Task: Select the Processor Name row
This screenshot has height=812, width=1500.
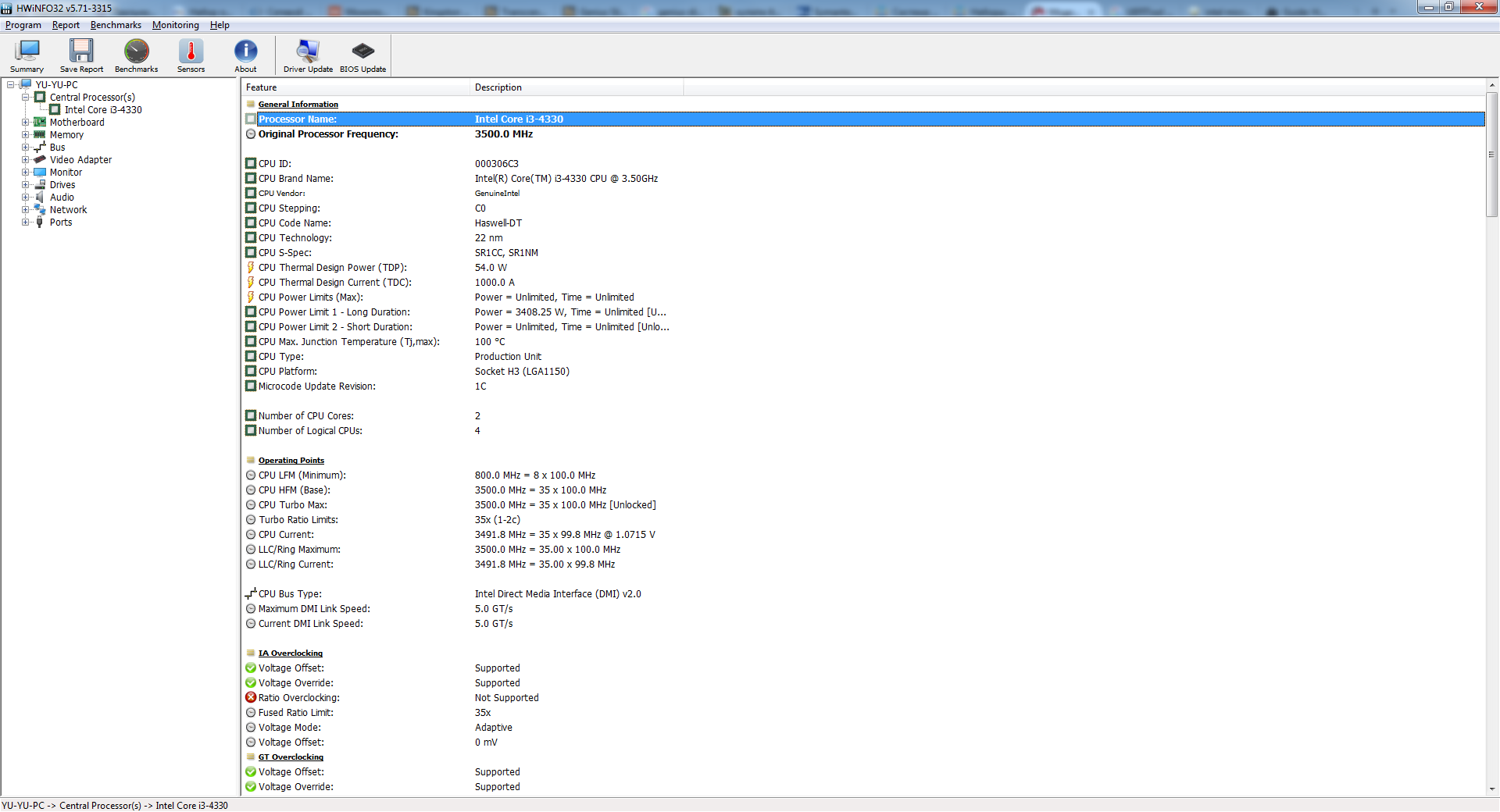Action: 863,119
